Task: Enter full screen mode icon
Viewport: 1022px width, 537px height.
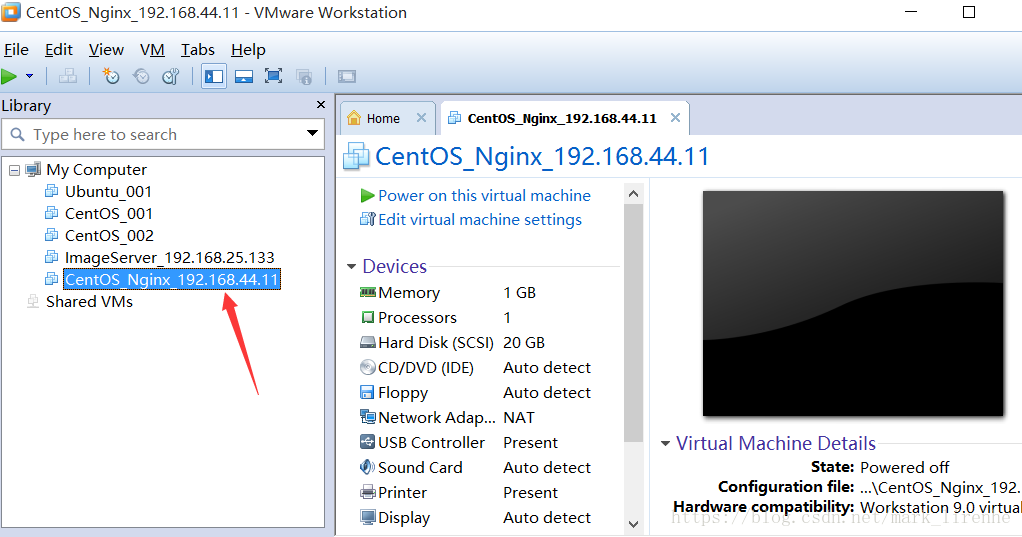Action: pos(274,76)
